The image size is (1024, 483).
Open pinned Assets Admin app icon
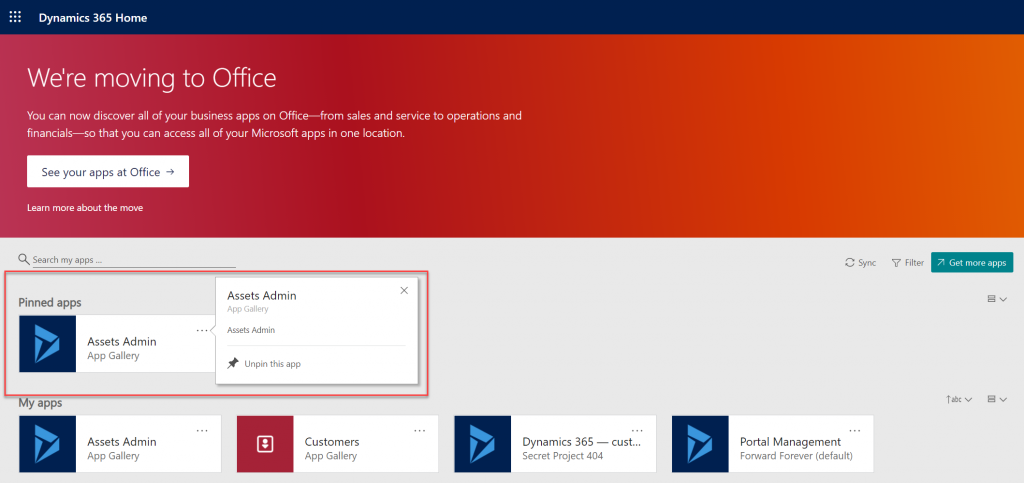point(48,344)
